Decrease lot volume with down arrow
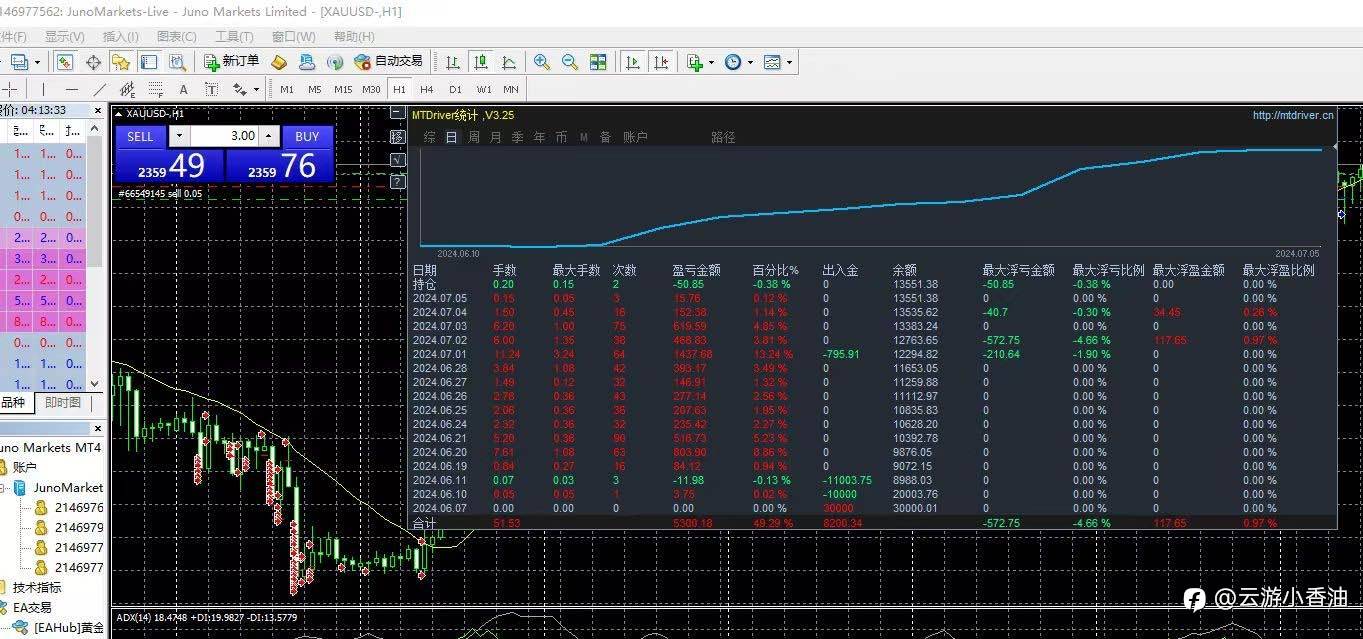Screen dimensions: 1363x639 [178, 136]
